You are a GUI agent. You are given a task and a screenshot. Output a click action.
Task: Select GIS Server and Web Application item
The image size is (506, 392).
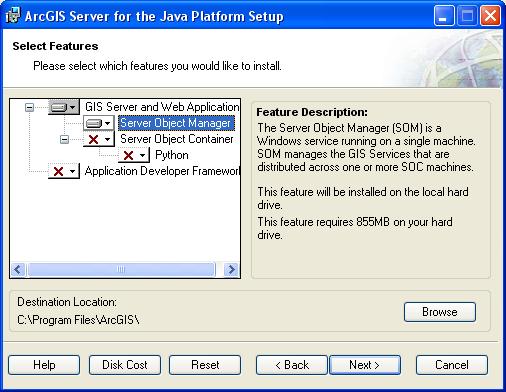[162, 107]
